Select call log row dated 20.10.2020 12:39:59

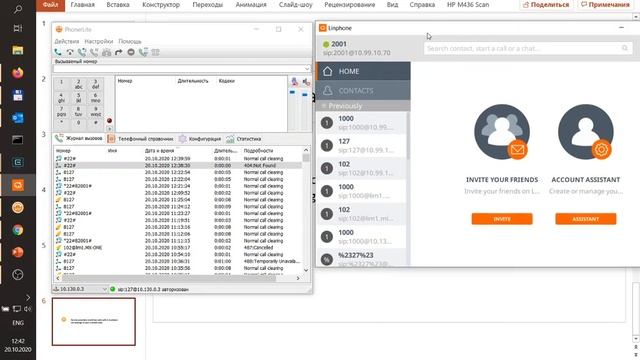[x=178, y=158]
